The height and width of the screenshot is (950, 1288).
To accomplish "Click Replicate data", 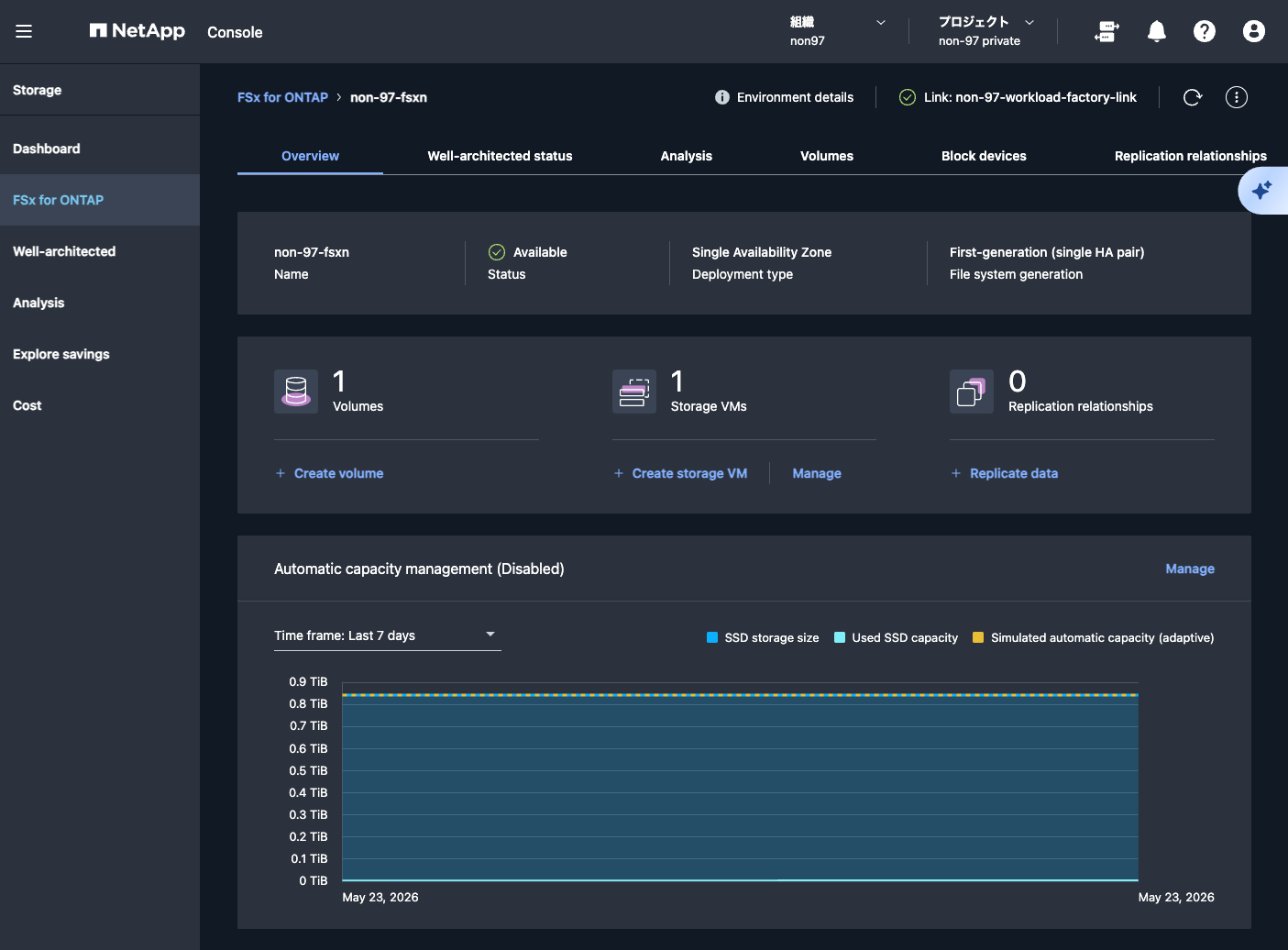I will pos(1014,473).
